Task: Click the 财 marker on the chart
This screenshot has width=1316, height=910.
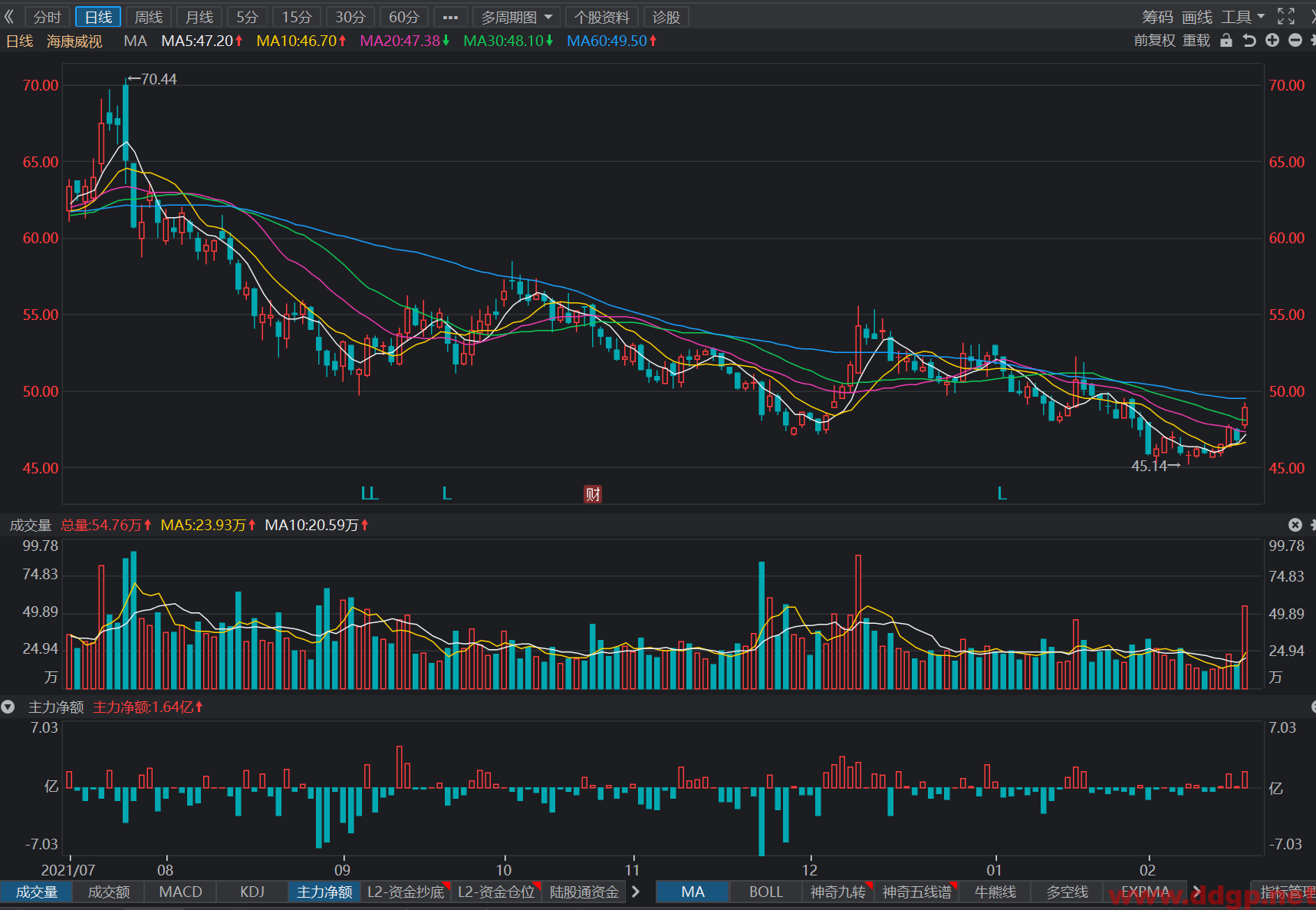Action: [593, 494]
